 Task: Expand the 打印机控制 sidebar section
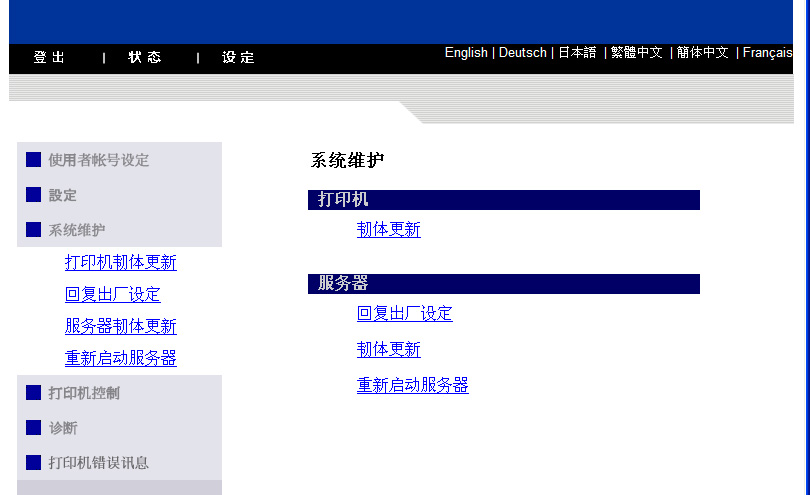(x=84, y=394)
